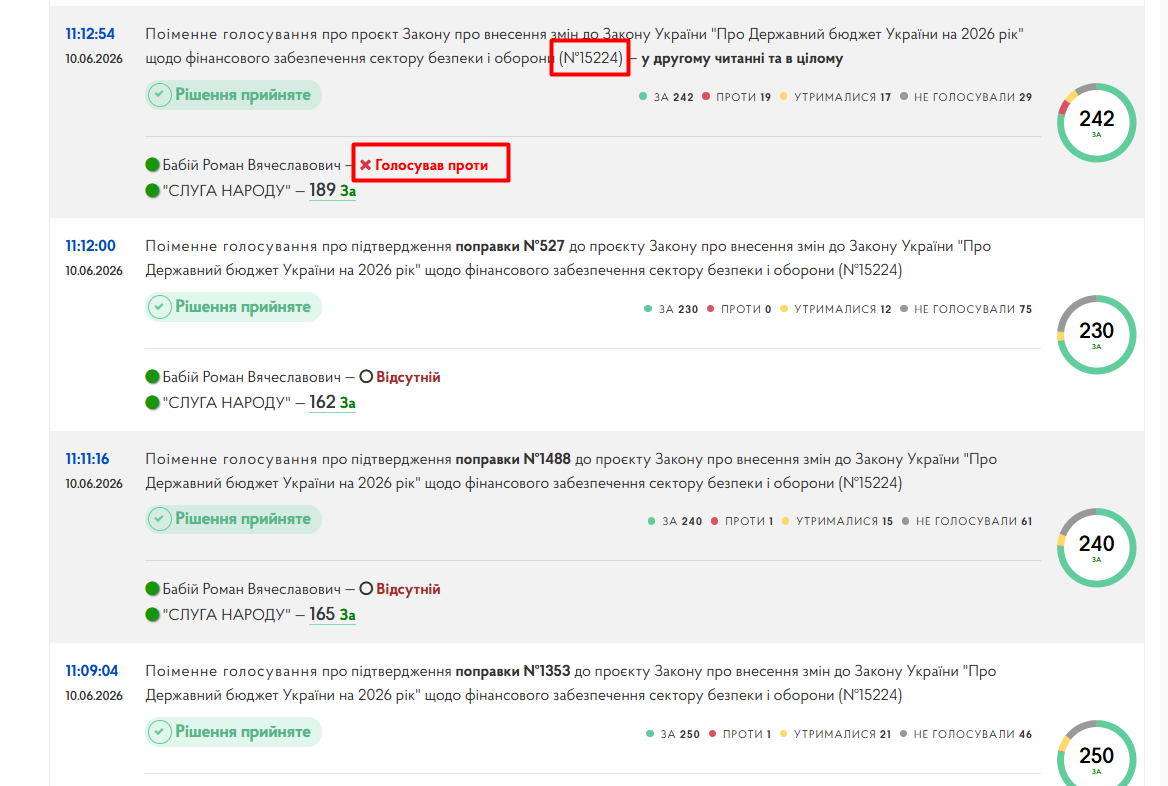Click green dot beside 'СЛУГА НАРОДУ' 162

coord(153,403)
